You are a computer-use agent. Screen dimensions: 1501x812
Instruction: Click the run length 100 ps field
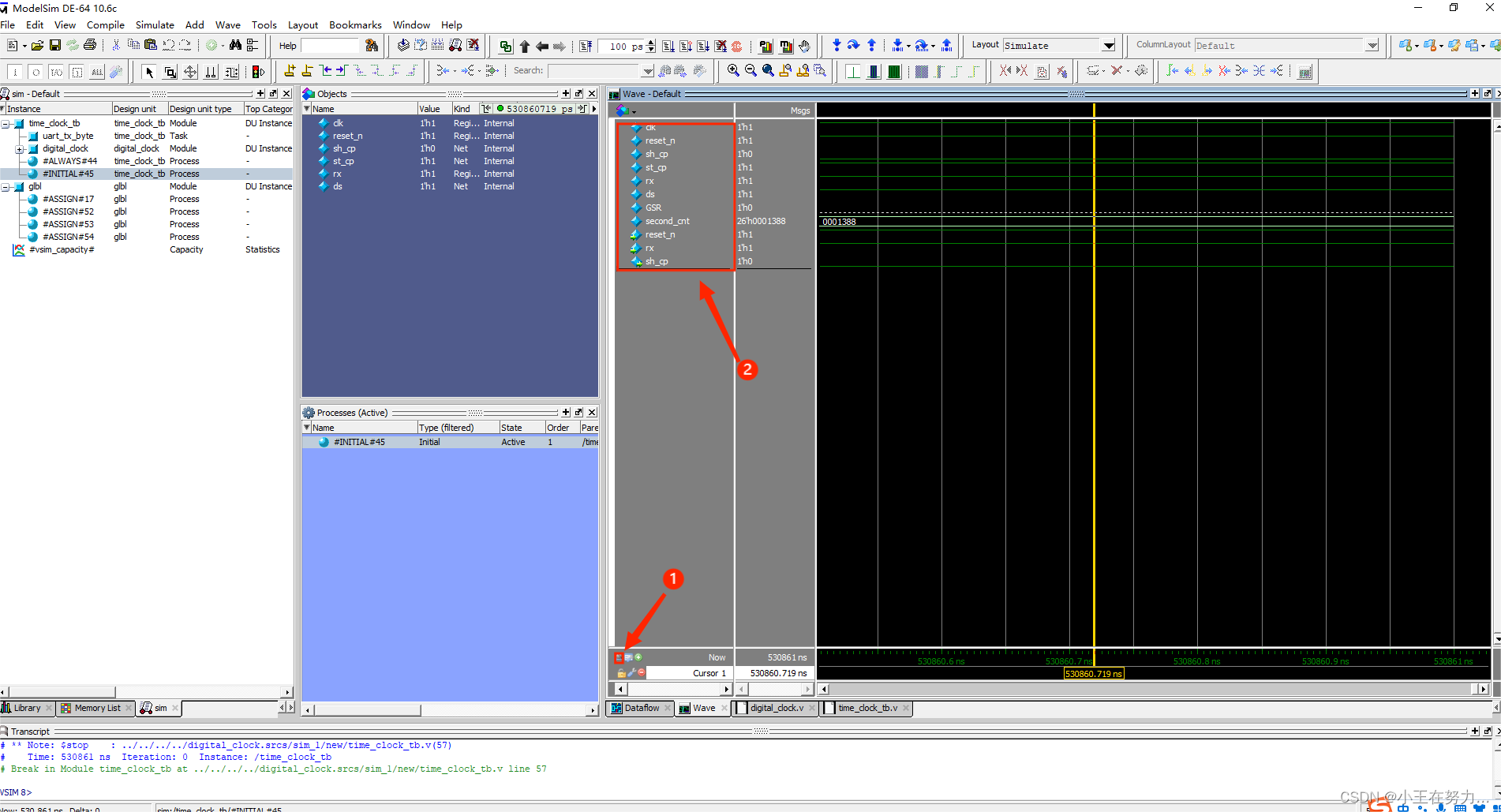(623, 46)
